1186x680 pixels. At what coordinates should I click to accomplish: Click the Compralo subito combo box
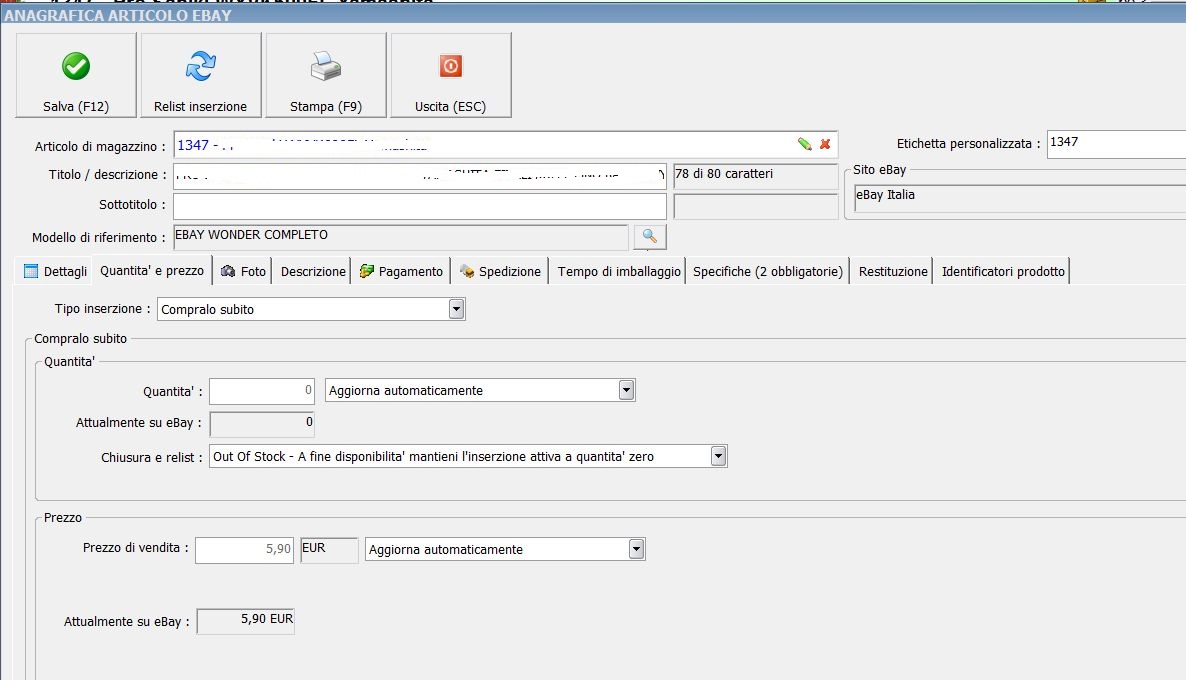311,309
